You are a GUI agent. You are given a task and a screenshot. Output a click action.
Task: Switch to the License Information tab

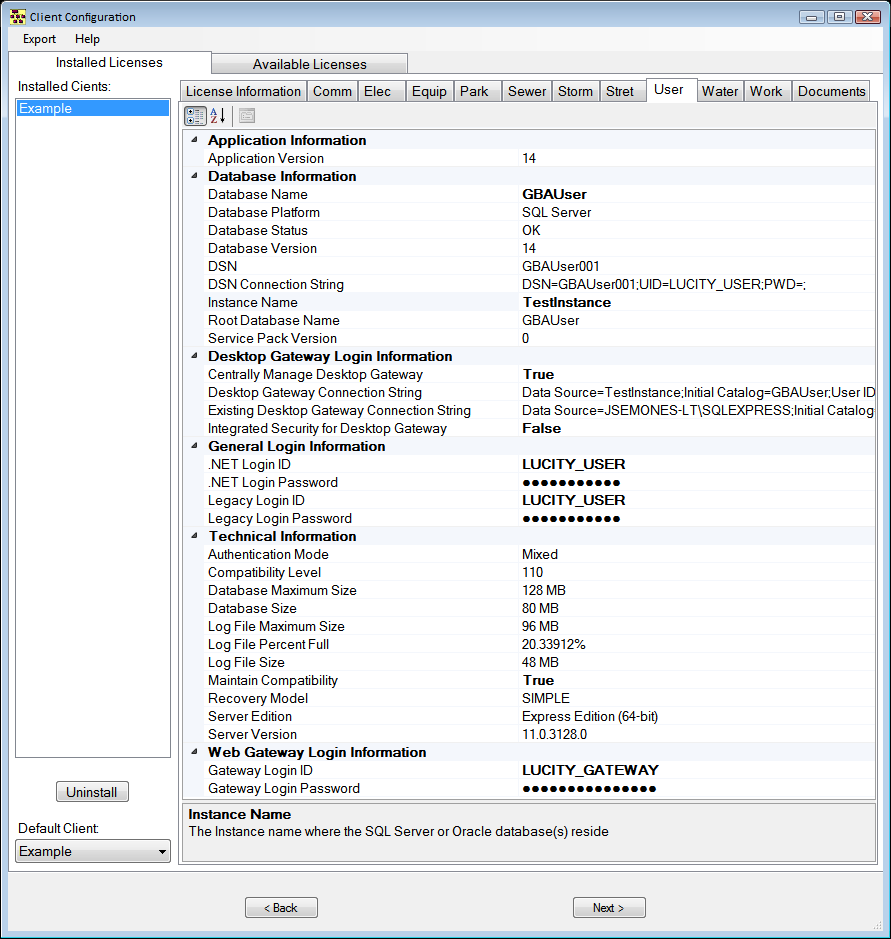coord(243,90)
